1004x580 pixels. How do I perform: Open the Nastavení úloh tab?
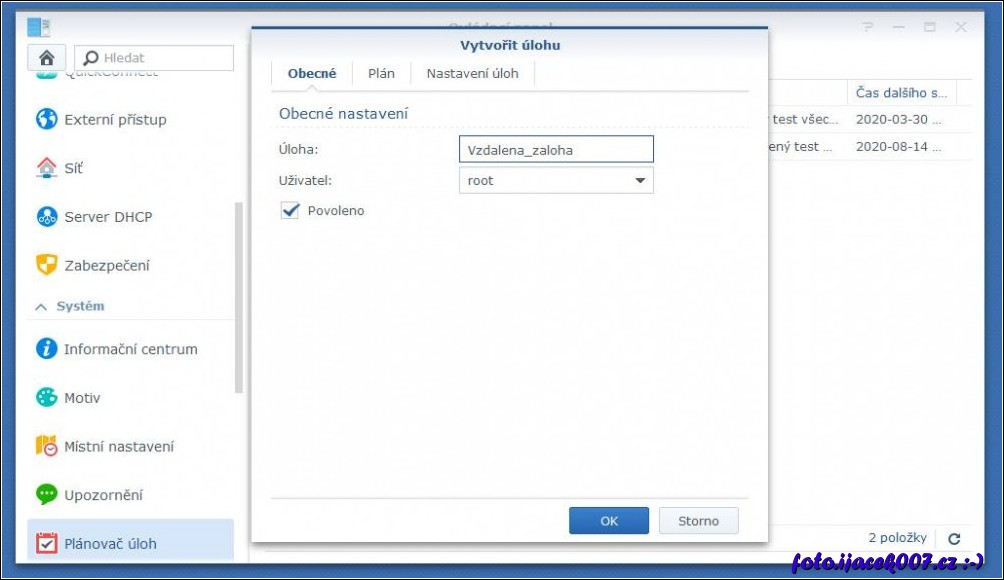click(x=472, y=74)
